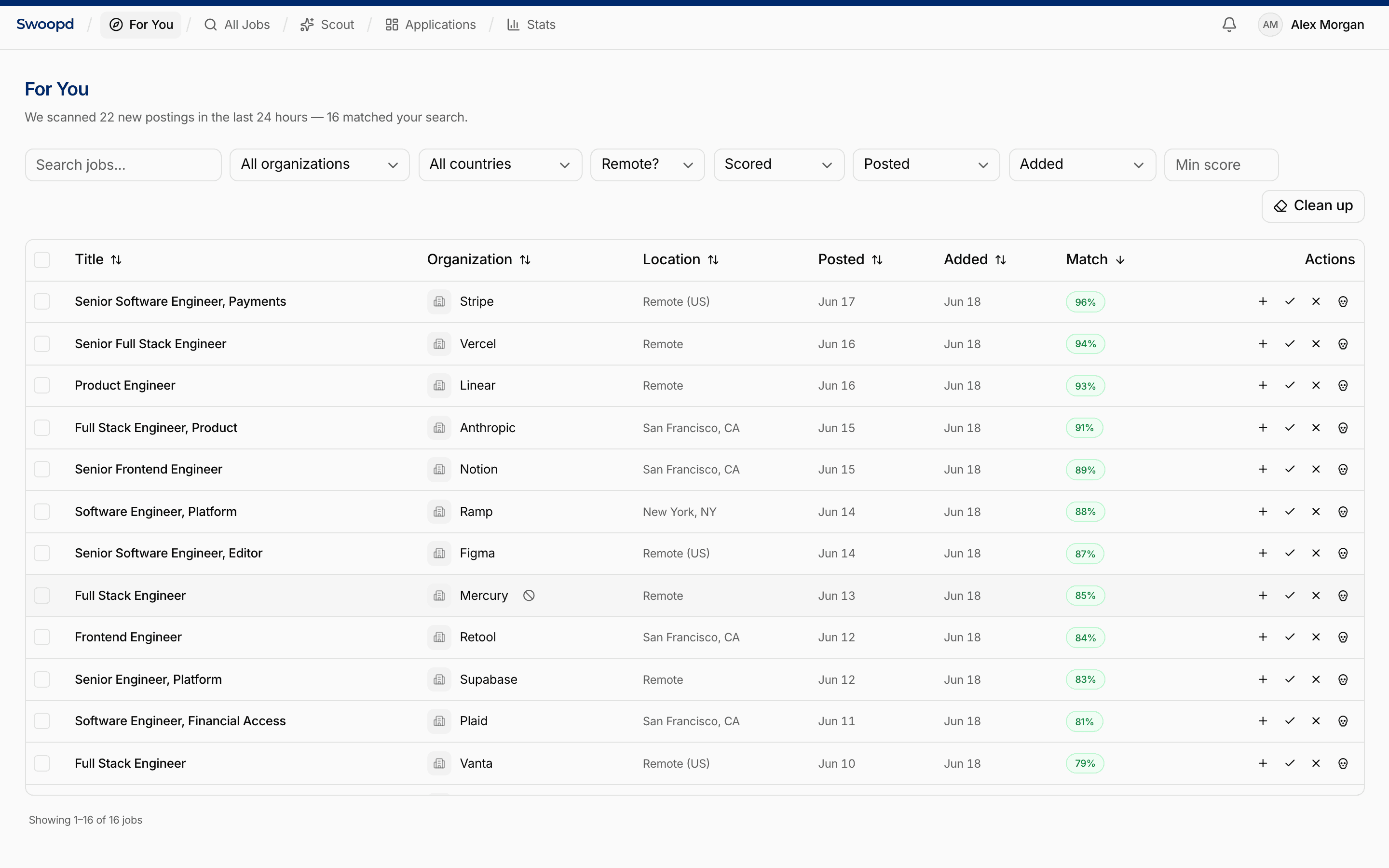Open the Alex Morgan account name
Image resolution: width=1389 pixels, height=868 pixels.
(x=1327, y=25)
